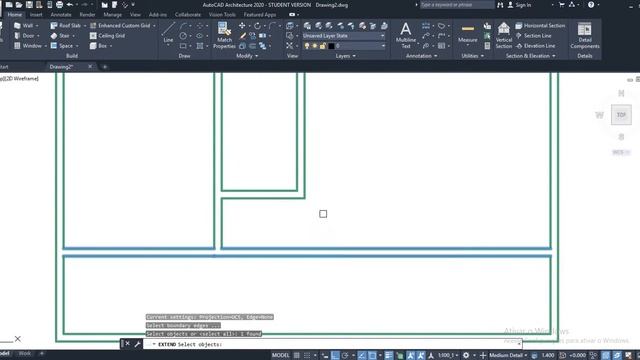Close the command line with X
This screenshot has width=640, height=360.
tap(127, 344)
